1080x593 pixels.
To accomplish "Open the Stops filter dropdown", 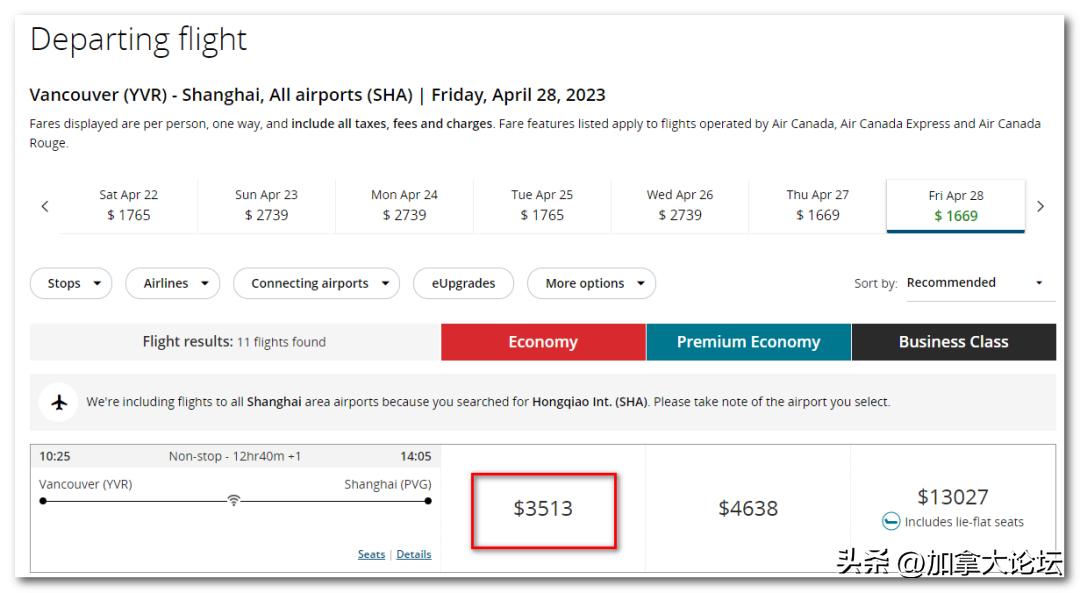I will [72, 284].
